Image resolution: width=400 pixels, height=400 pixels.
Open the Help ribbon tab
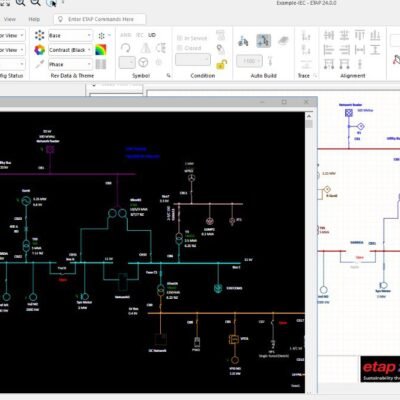pos(34,19)
